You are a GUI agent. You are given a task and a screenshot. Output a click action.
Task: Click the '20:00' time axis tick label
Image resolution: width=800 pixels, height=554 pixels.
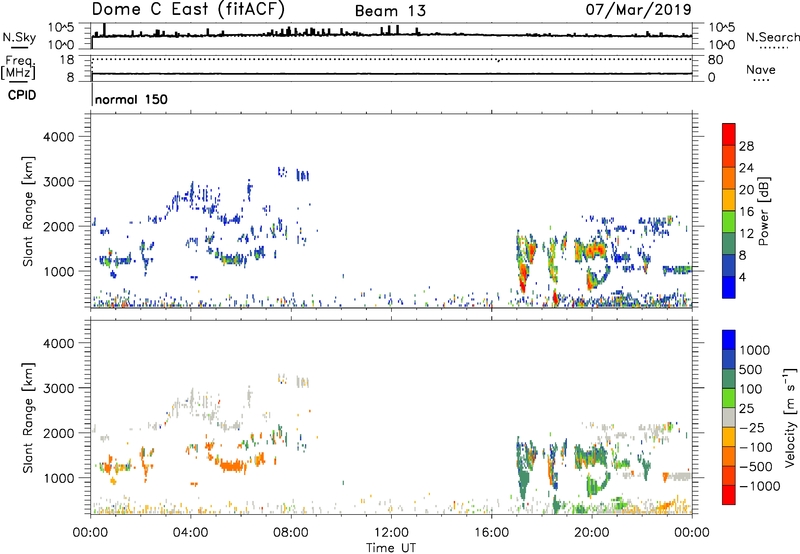point(591,532)
